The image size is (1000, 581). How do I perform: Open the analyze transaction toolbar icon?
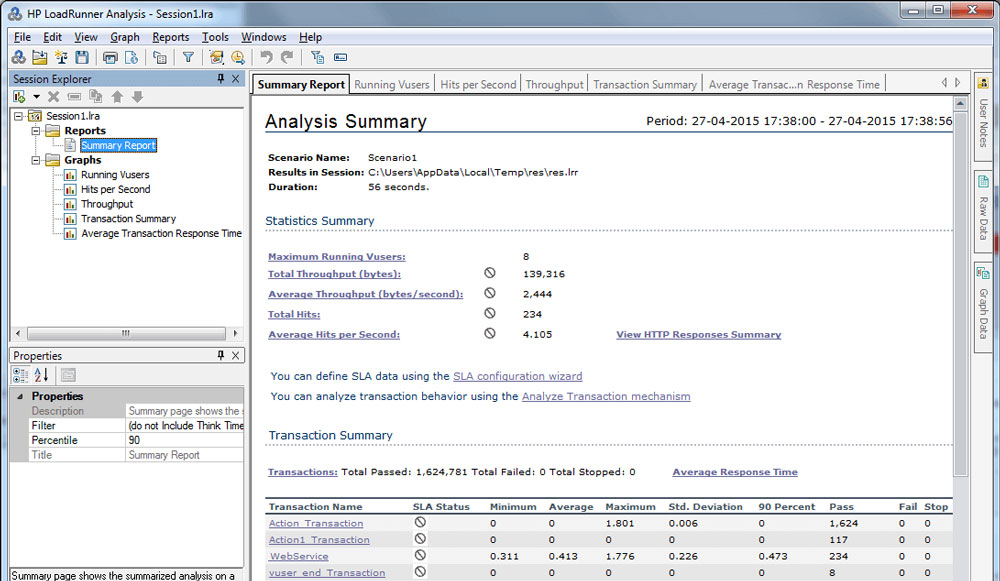[216, 57]
